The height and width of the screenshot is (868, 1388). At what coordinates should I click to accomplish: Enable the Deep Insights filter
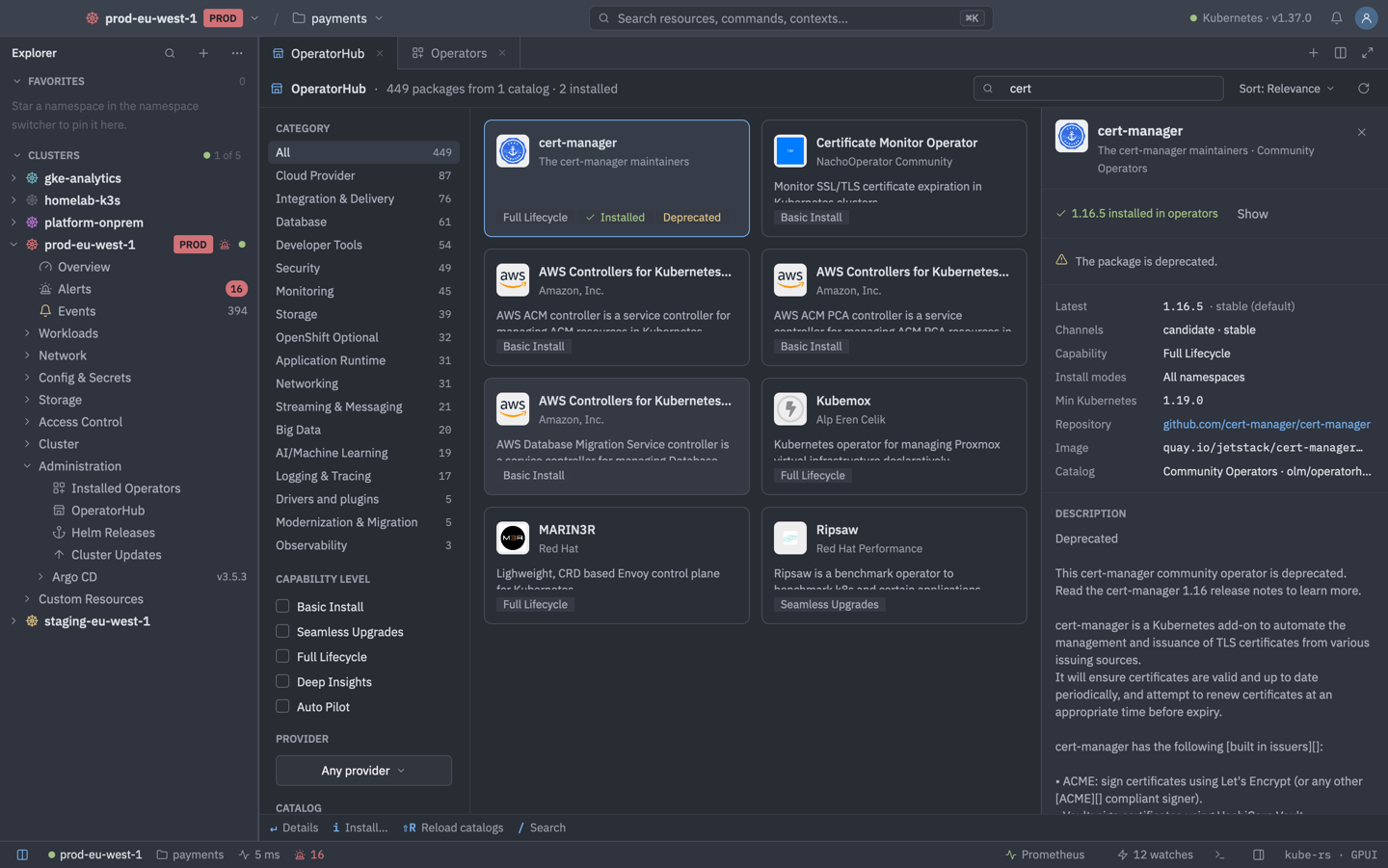(x=282, y=681)
